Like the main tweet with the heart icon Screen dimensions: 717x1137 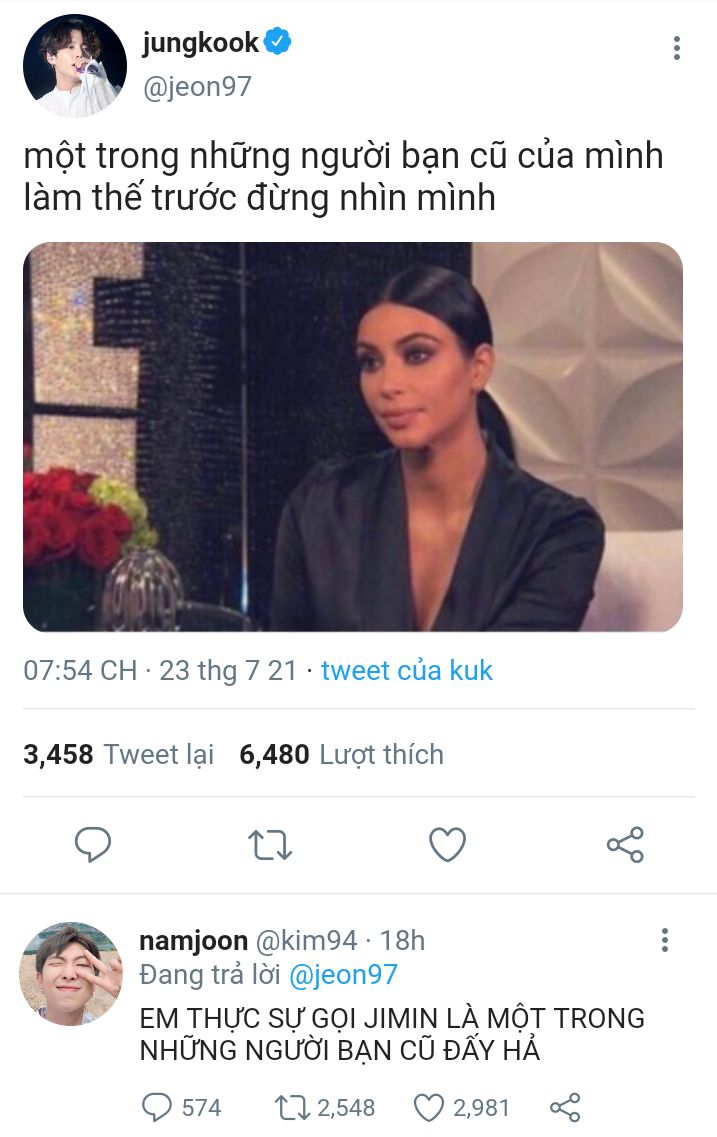pos(447,844)
